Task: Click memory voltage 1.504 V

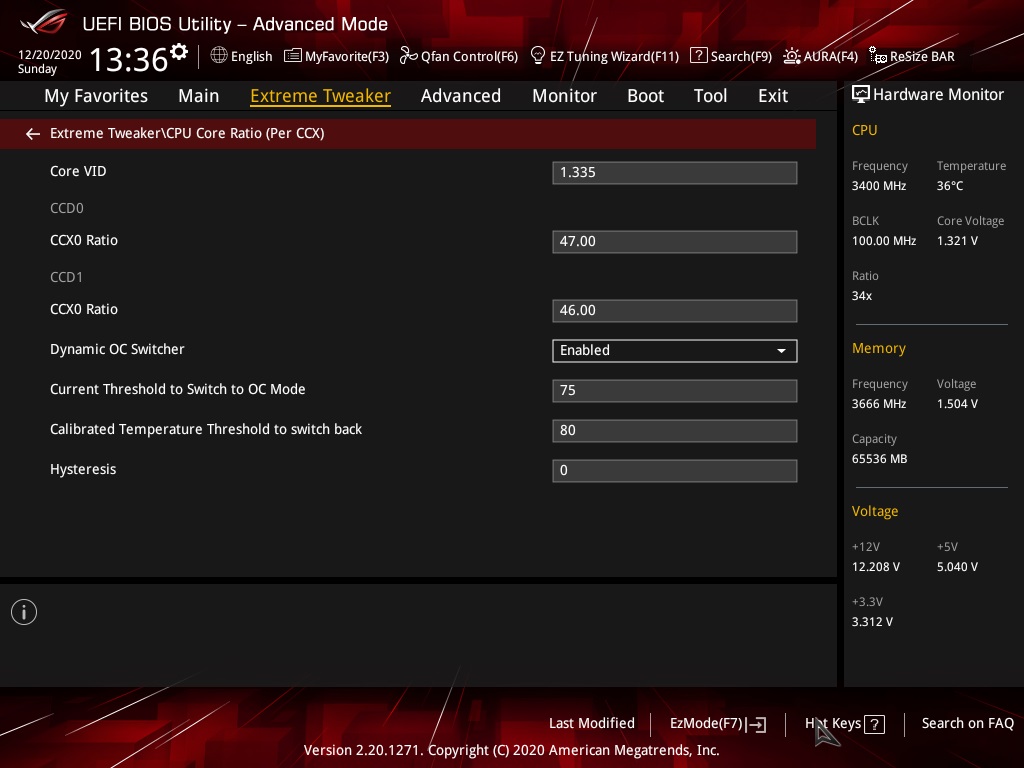Action: point(957,404)
